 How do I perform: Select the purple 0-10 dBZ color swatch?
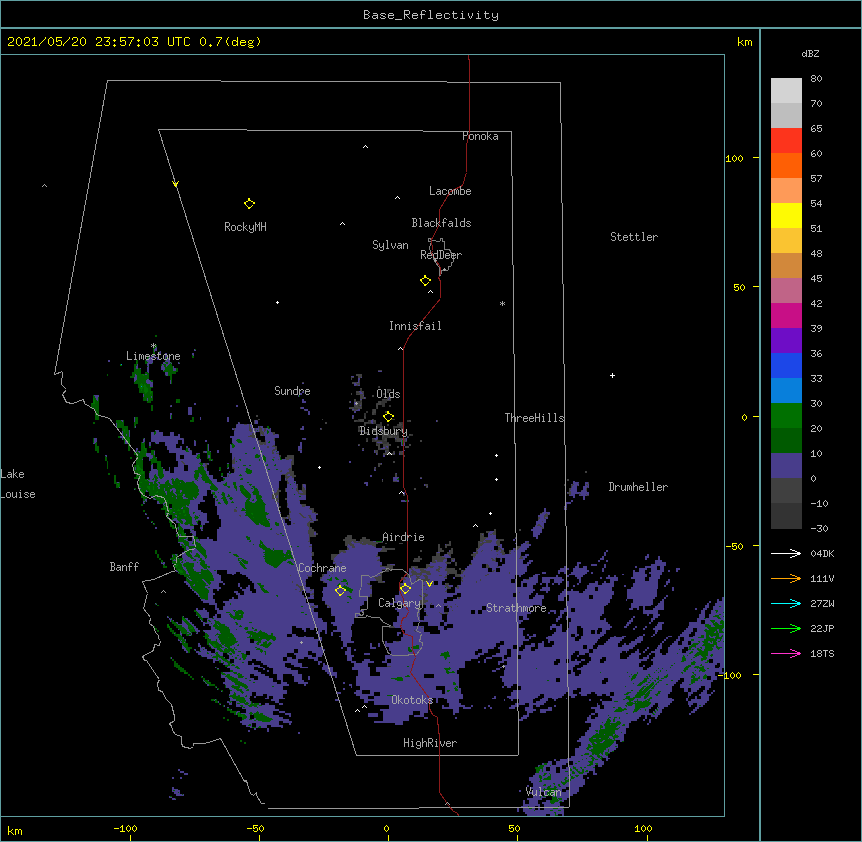point(786,466)
